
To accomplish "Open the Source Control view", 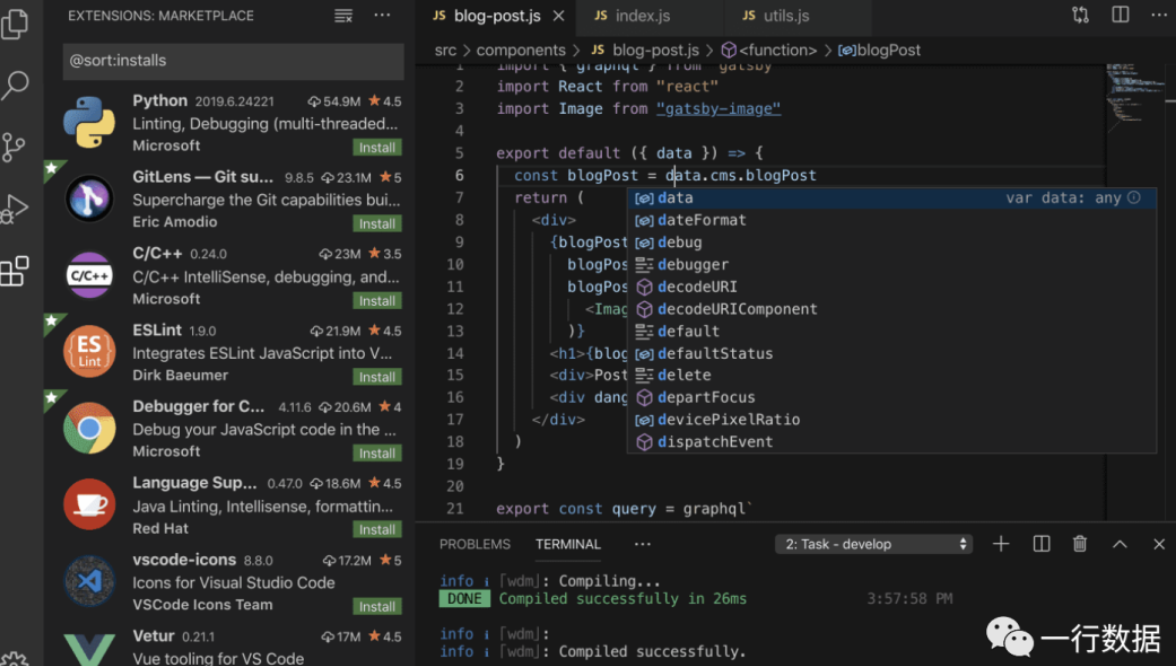I will [14, 147].
